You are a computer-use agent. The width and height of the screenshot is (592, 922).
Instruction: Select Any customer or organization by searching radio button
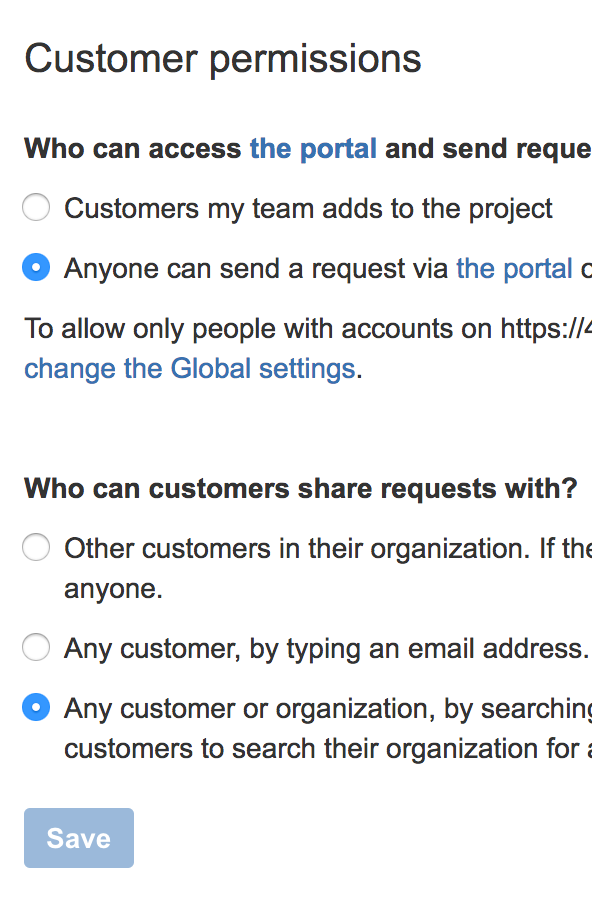pos(36,707)
